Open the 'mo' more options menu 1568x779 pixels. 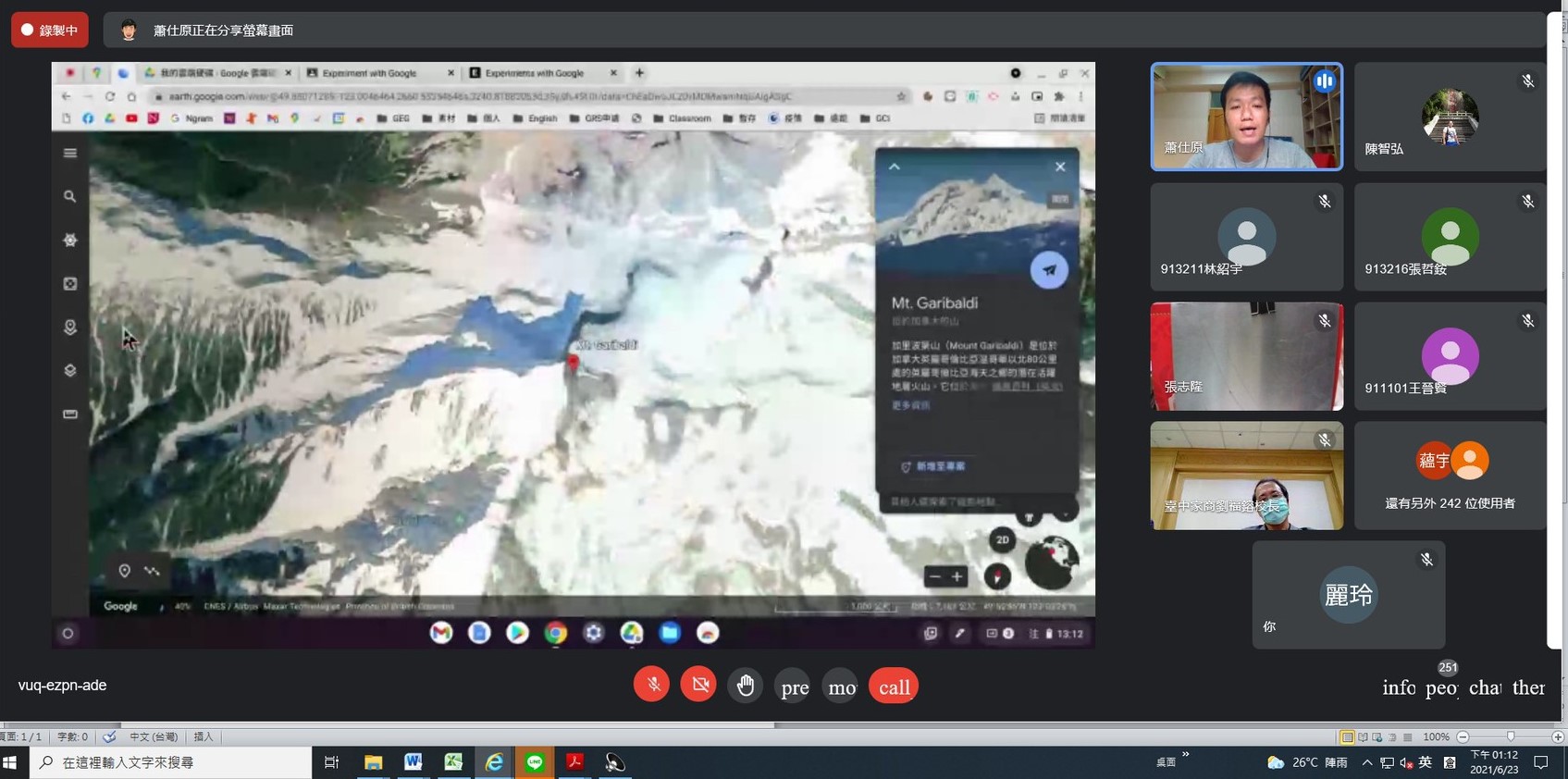(841, 686)
